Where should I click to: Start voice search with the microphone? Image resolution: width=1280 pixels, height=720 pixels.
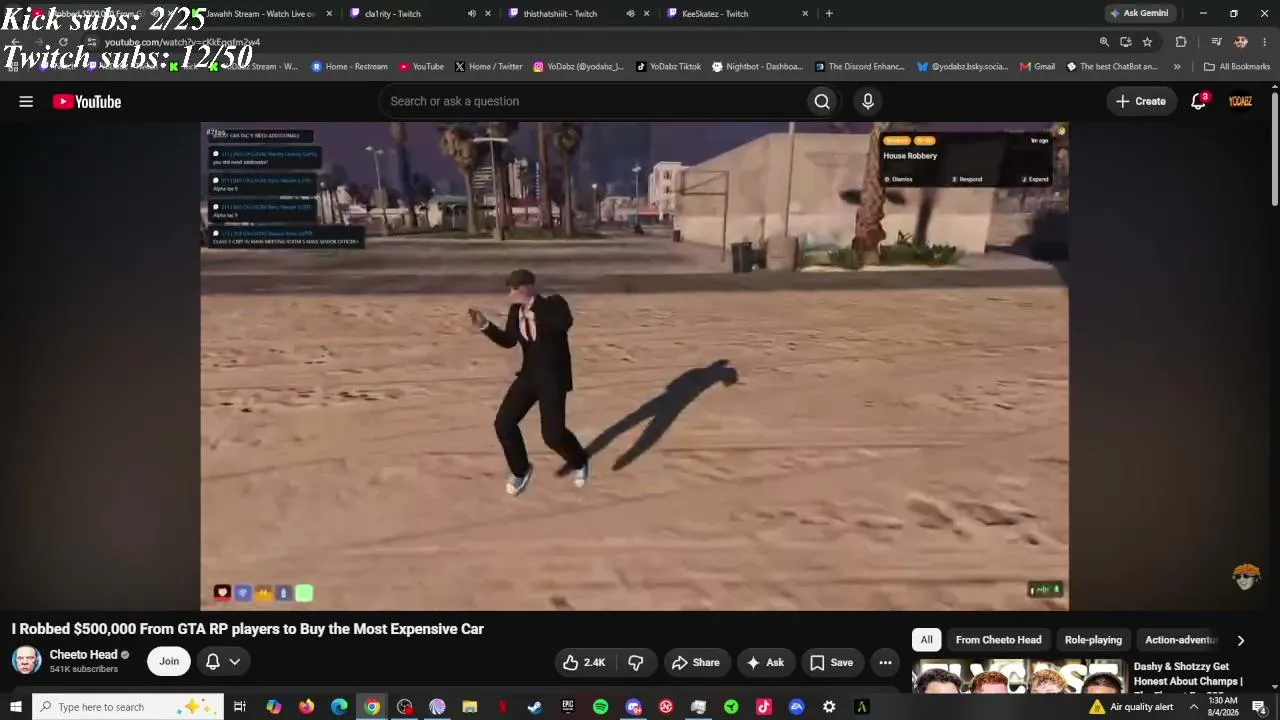868,101
